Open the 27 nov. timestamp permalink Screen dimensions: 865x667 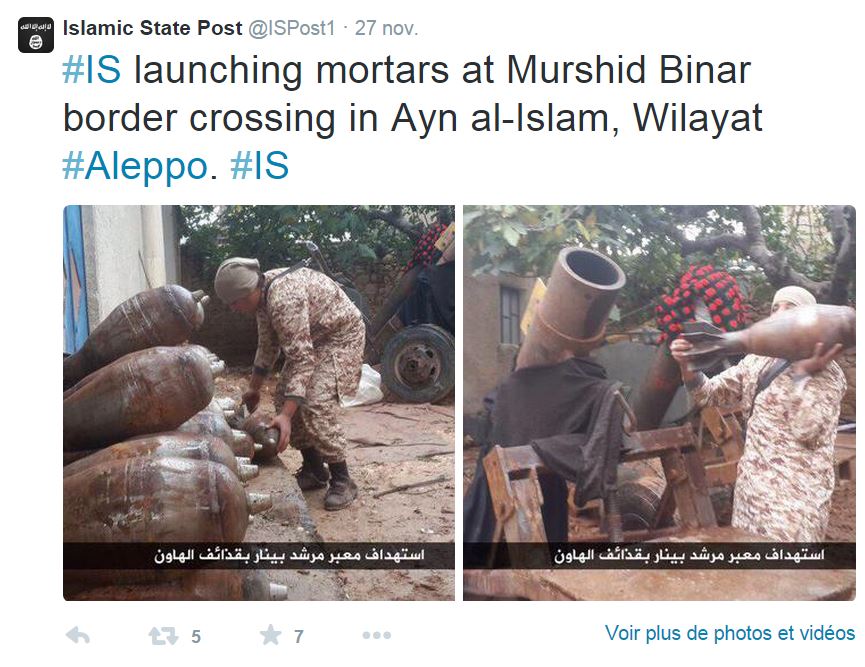[386, 28]
